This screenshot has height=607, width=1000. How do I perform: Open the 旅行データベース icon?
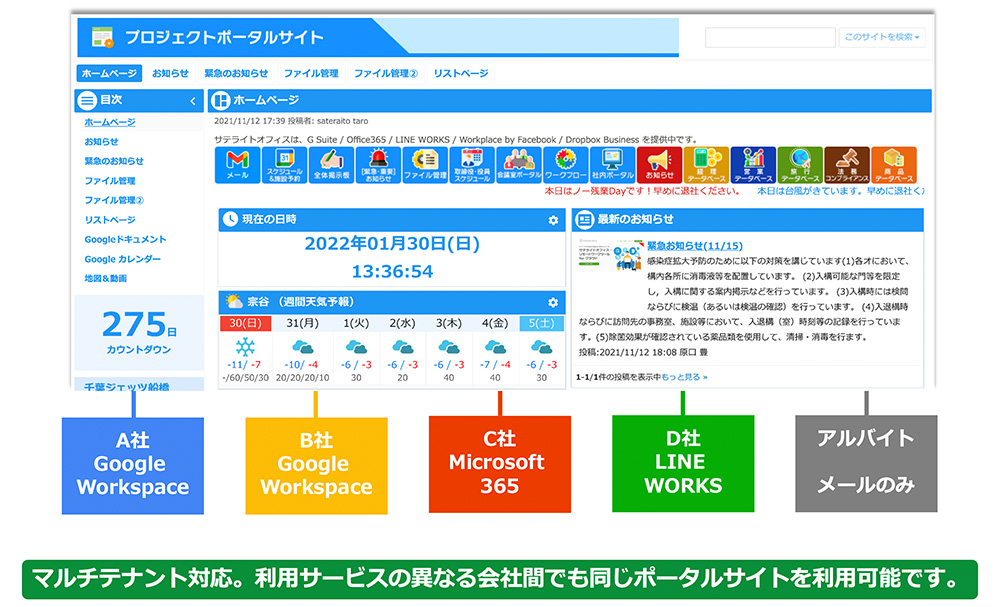tap(800, 165)
